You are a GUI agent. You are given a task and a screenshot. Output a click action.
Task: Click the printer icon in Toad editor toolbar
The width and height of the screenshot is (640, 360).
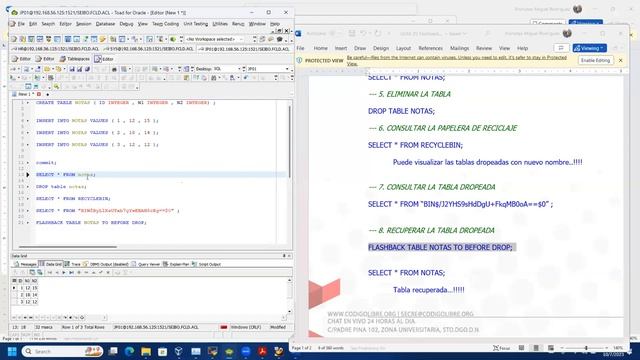coord(114,69)
